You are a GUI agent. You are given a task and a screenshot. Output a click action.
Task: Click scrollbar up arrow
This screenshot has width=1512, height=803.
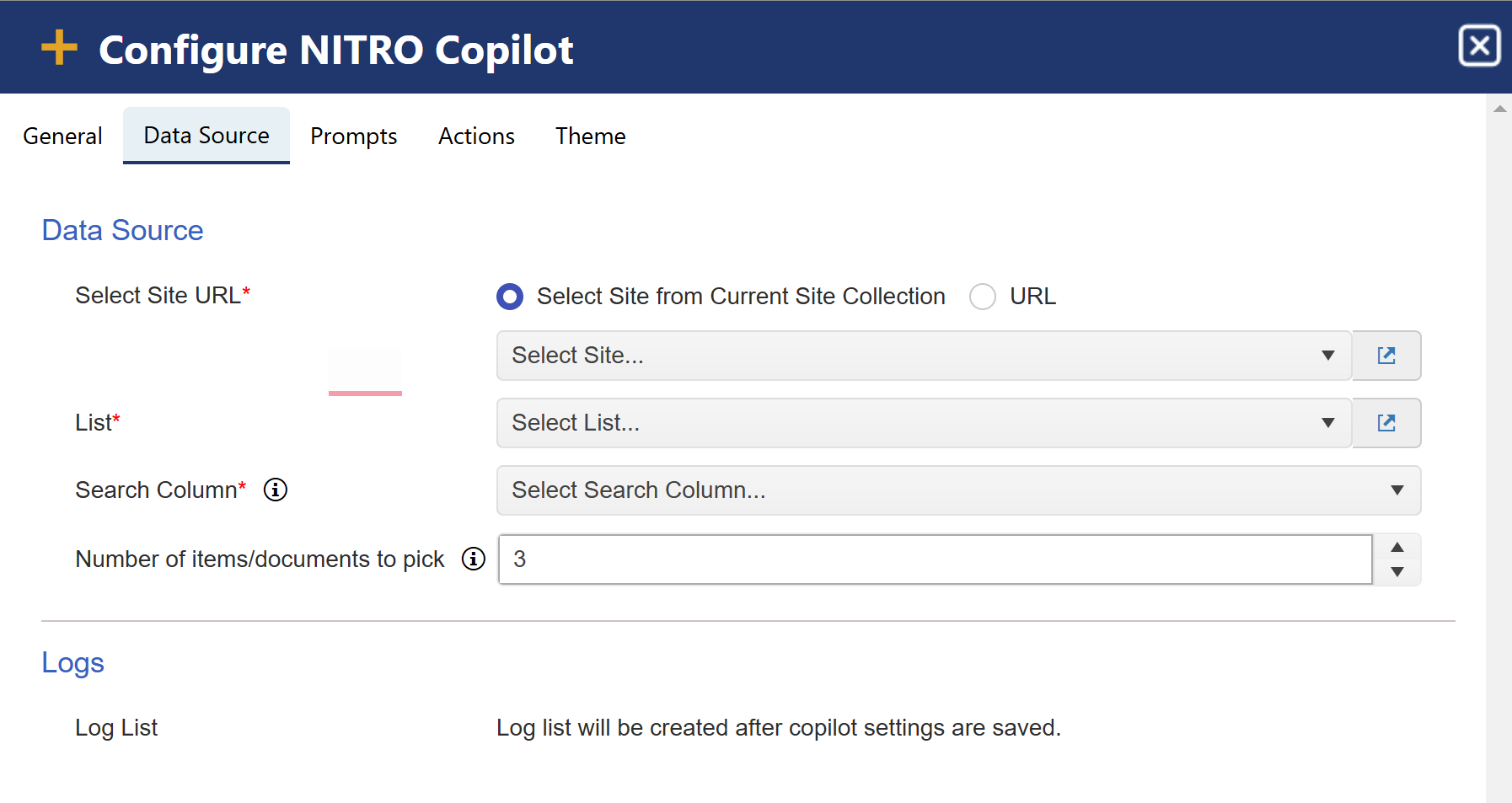click(1499, 109)
